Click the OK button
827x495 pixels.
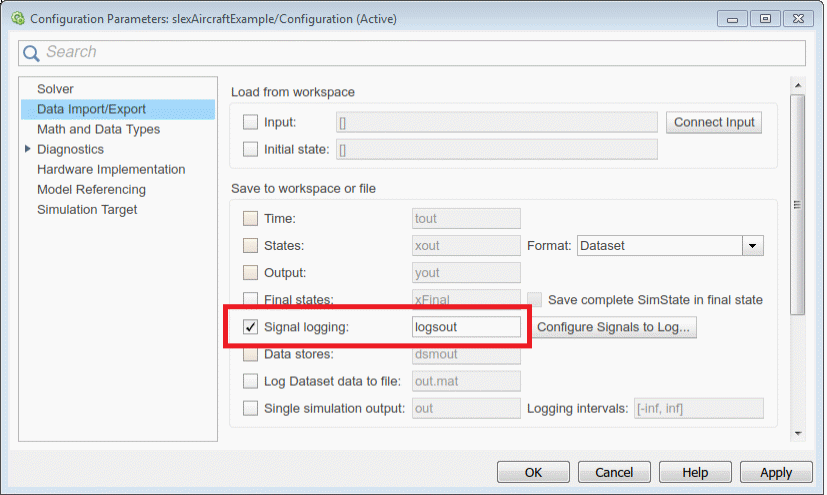click(x=533, y=472)
